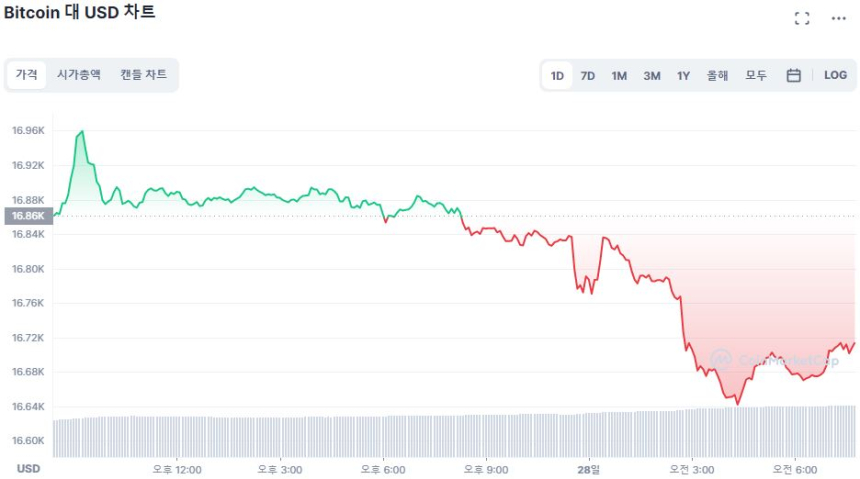
Task: Click the 28일 date axis label
Action: click(589, 469)
